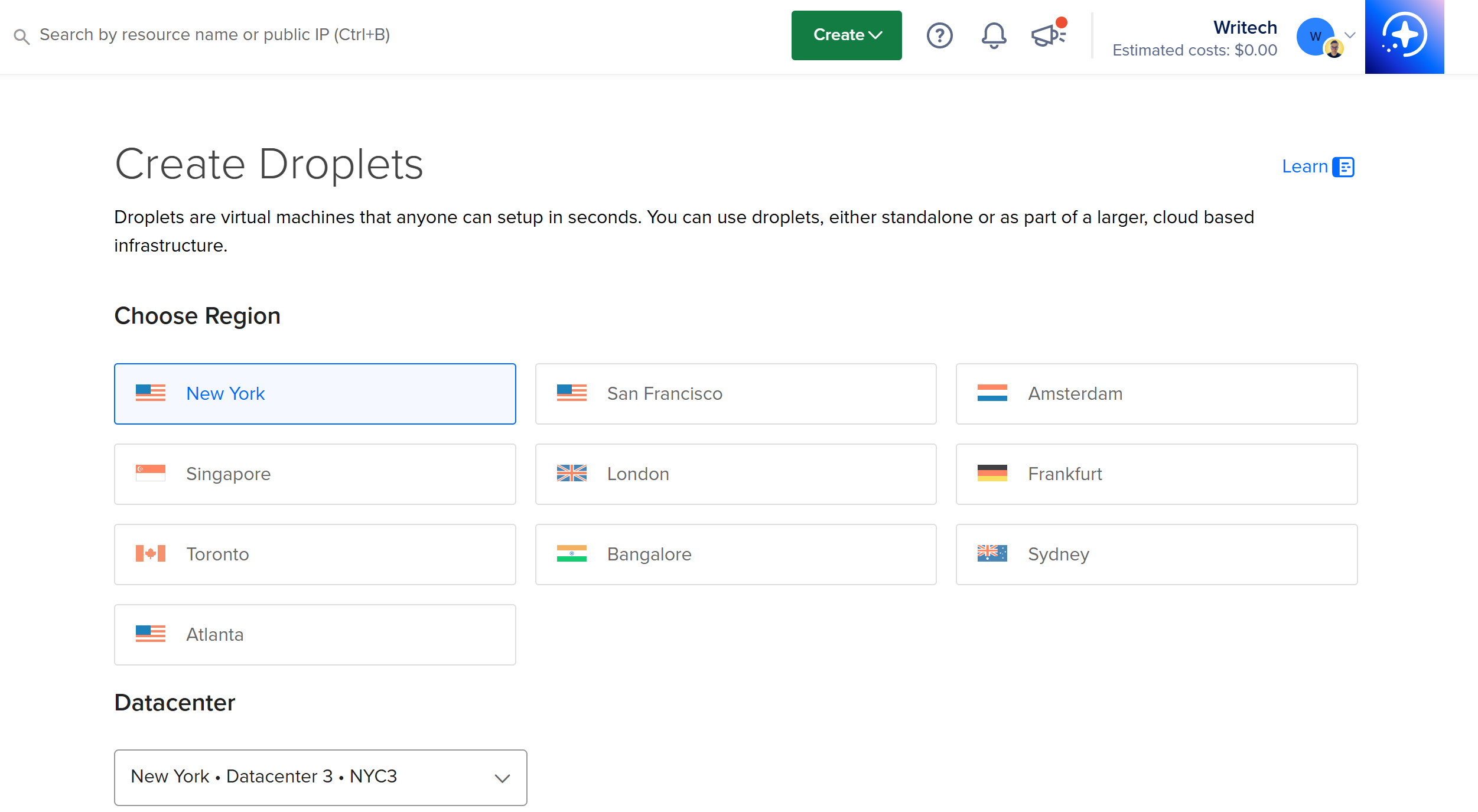This screenshot has height=812, width=1478.
Task: Click the announcements megaphone icon
Action: point(1047,35)
